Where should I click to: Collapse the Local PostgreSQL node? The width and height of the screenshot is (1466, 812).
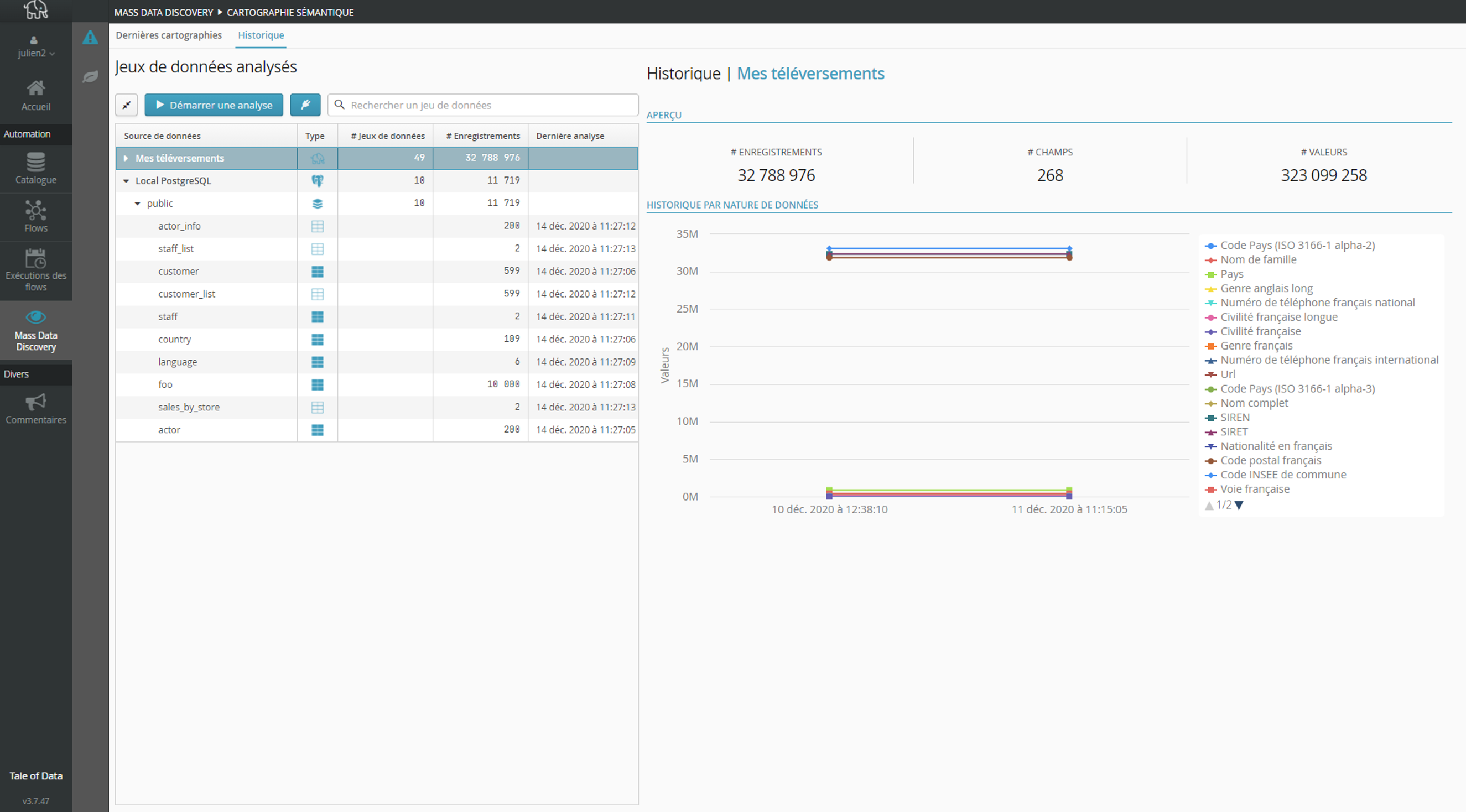click(x=126, y=181)
